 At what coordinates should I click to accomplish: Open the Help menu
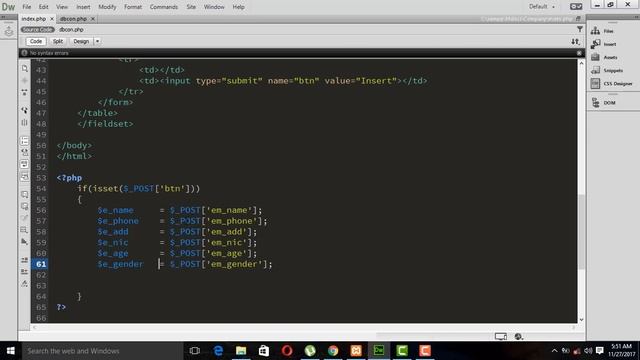[x=238, y=7]
